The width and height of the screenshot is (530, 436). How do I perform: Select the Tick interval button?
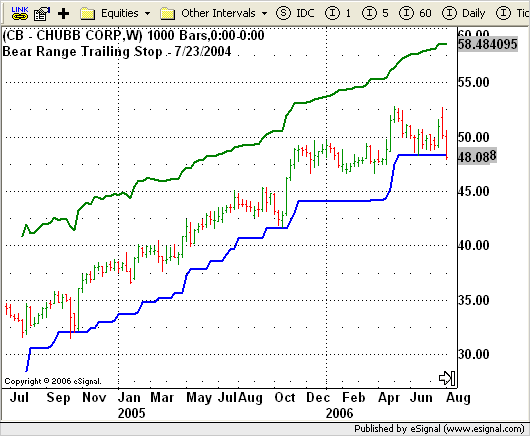512,14
